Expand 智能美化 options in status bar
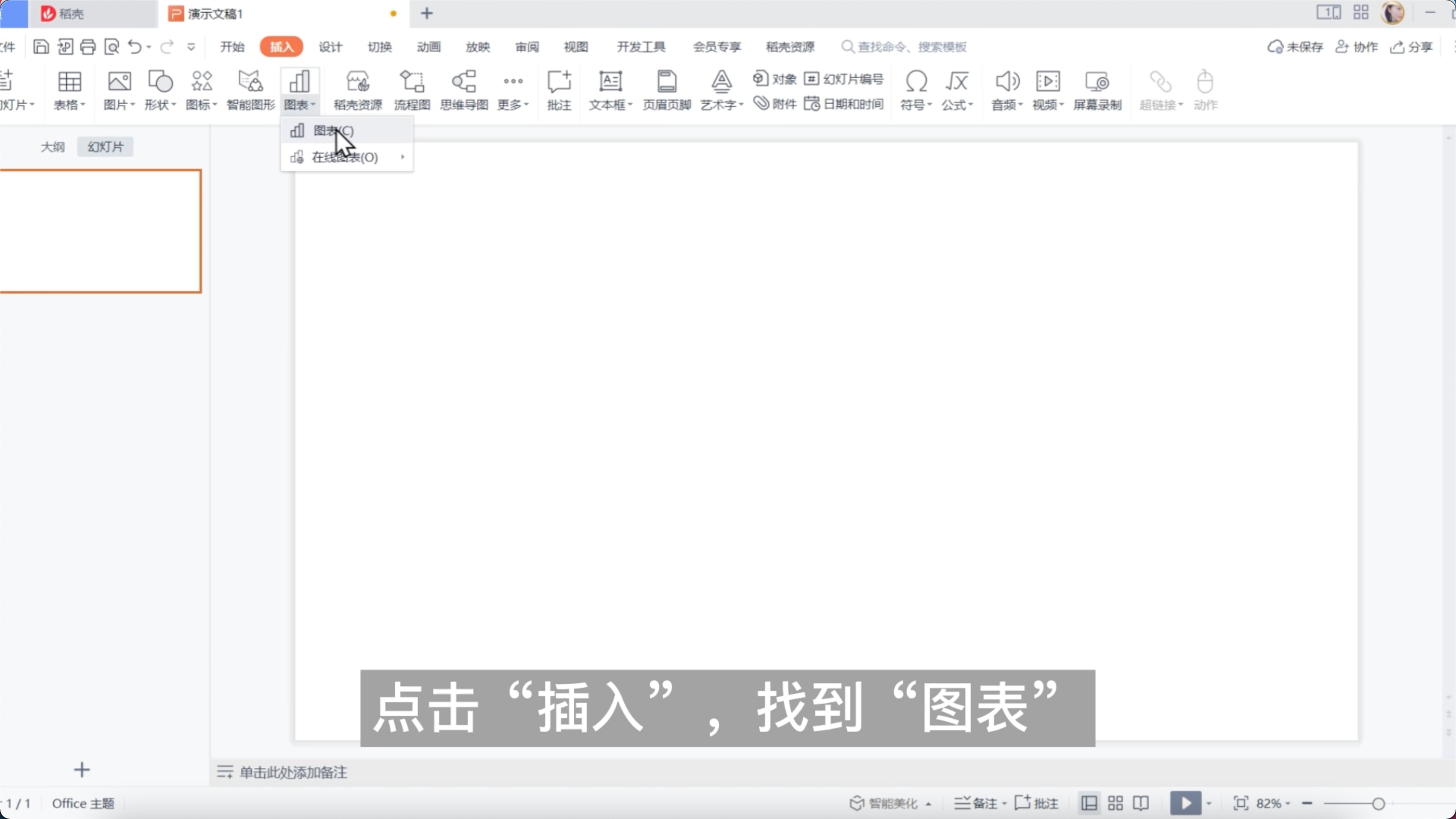This screenshot has height=819, width=1456. (929, 803)
